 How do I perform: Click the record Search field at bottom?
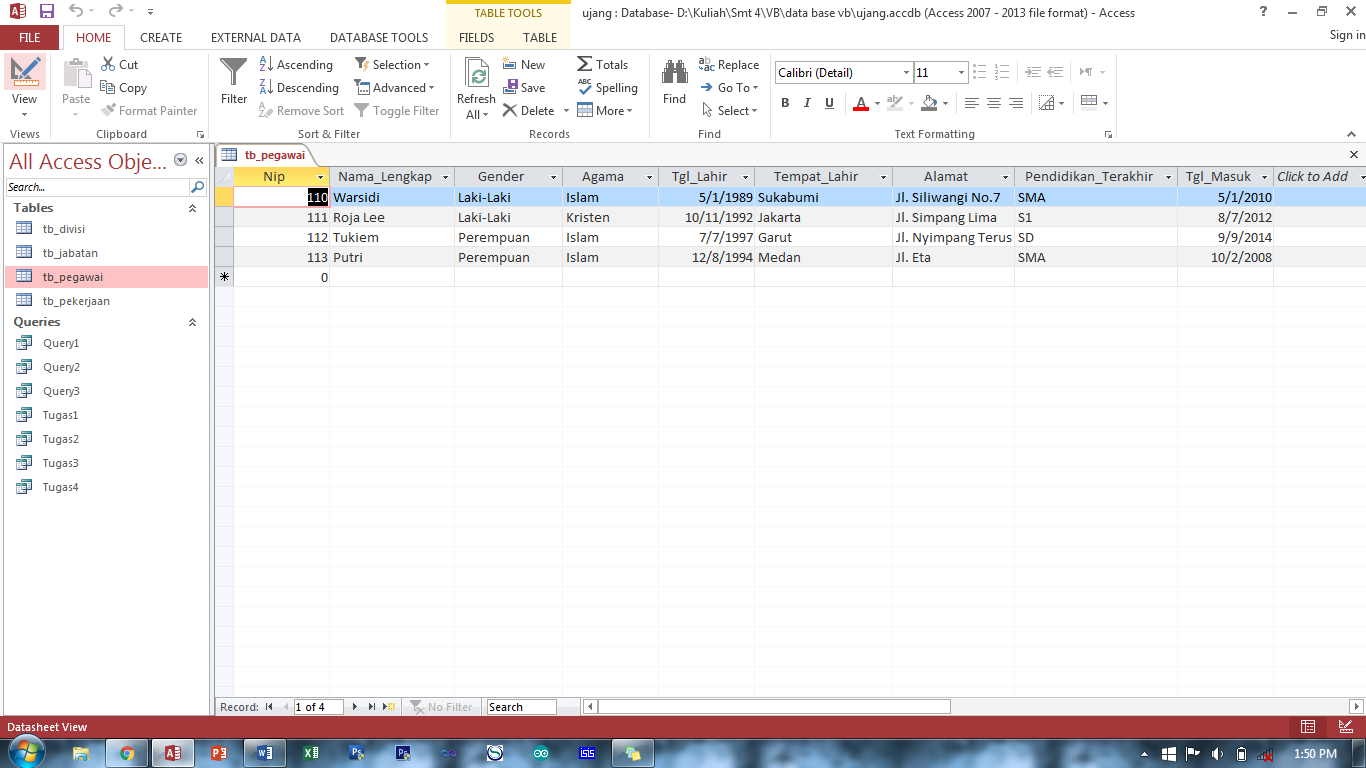(521, 707)
